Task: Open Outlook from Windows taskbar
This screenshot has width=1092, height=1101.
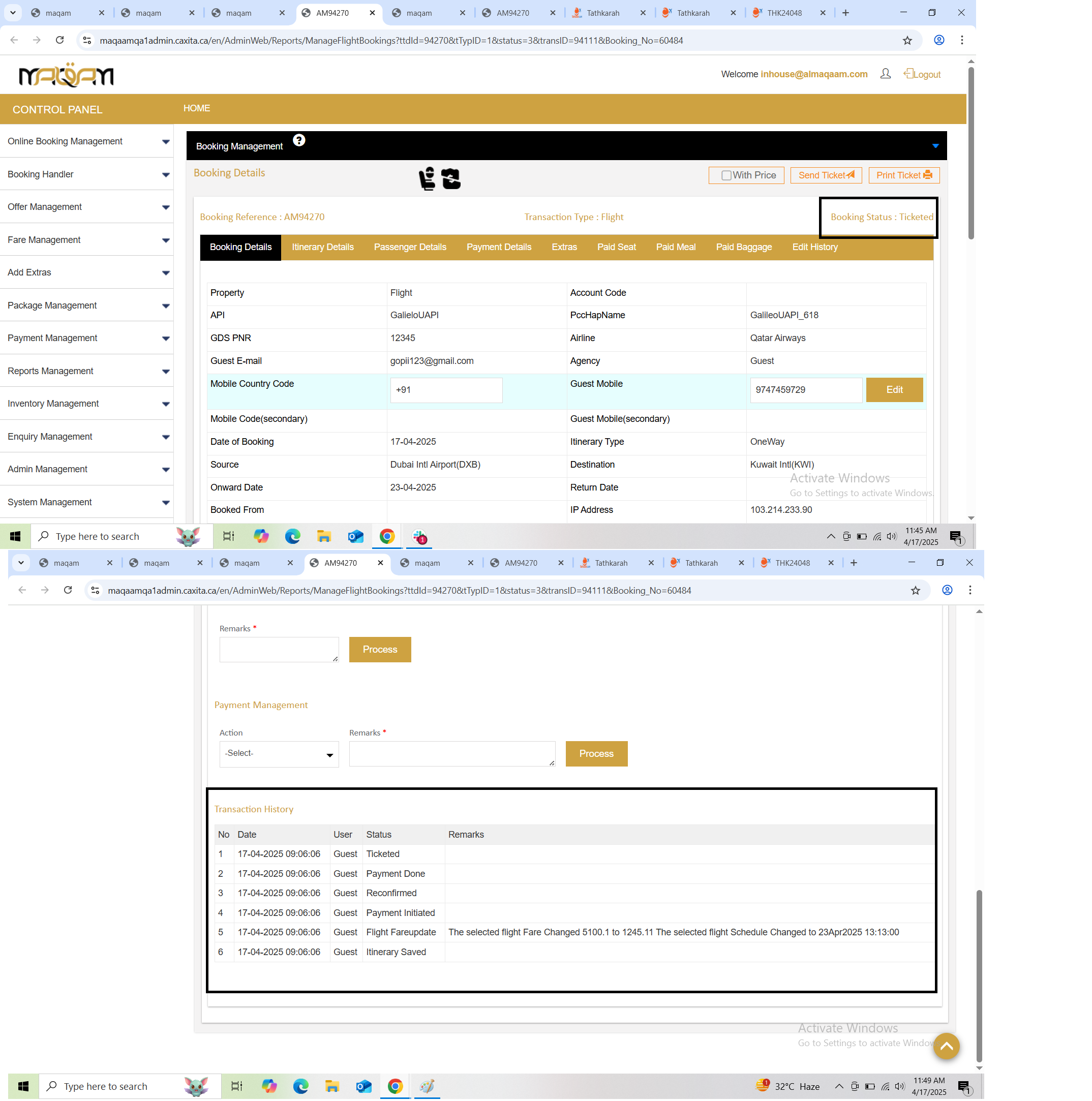Action: (x=356, y=537)
